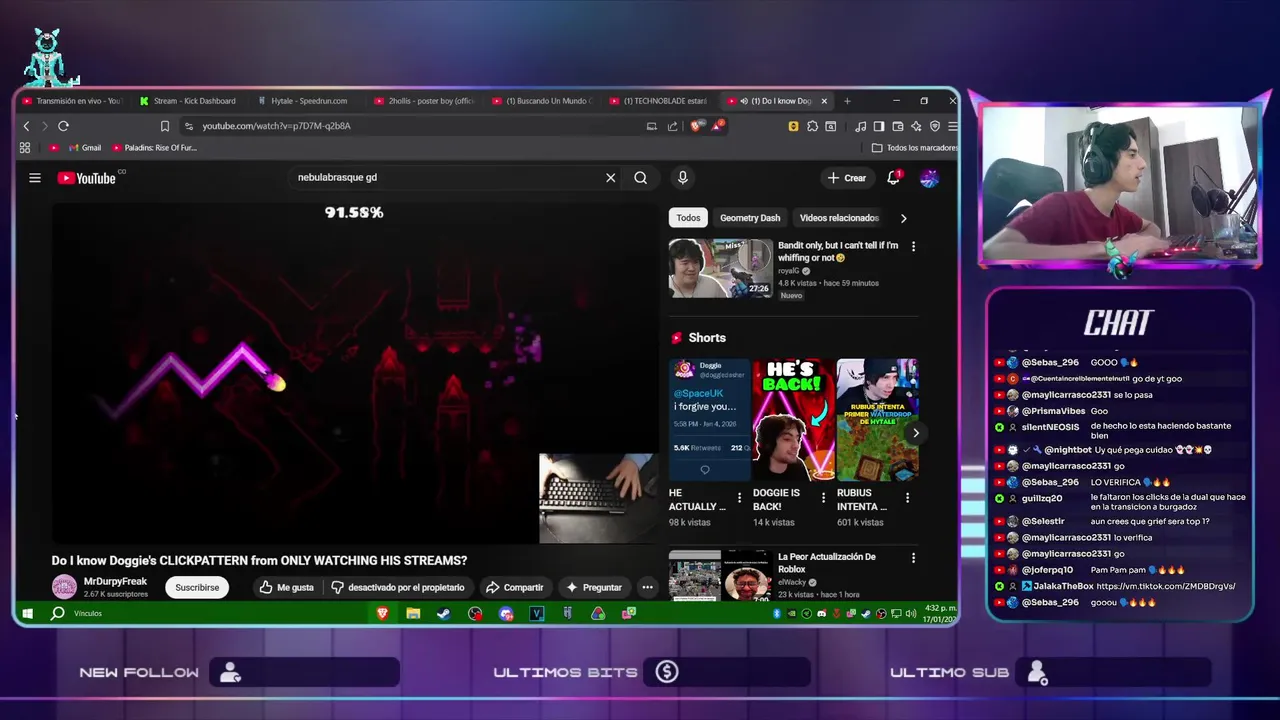This screenshot has height=720, width=1280.
Task: Bookmark this page in the address bar
Action: 165,126
